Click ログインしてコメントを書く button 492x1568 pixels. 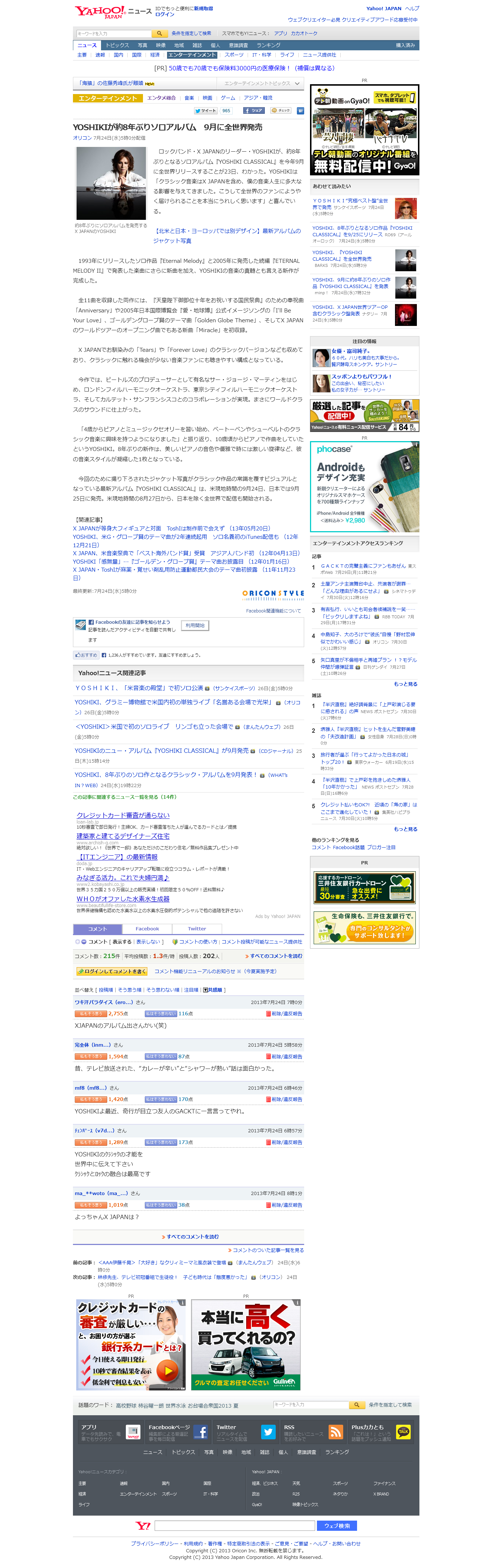click(112, 972)
